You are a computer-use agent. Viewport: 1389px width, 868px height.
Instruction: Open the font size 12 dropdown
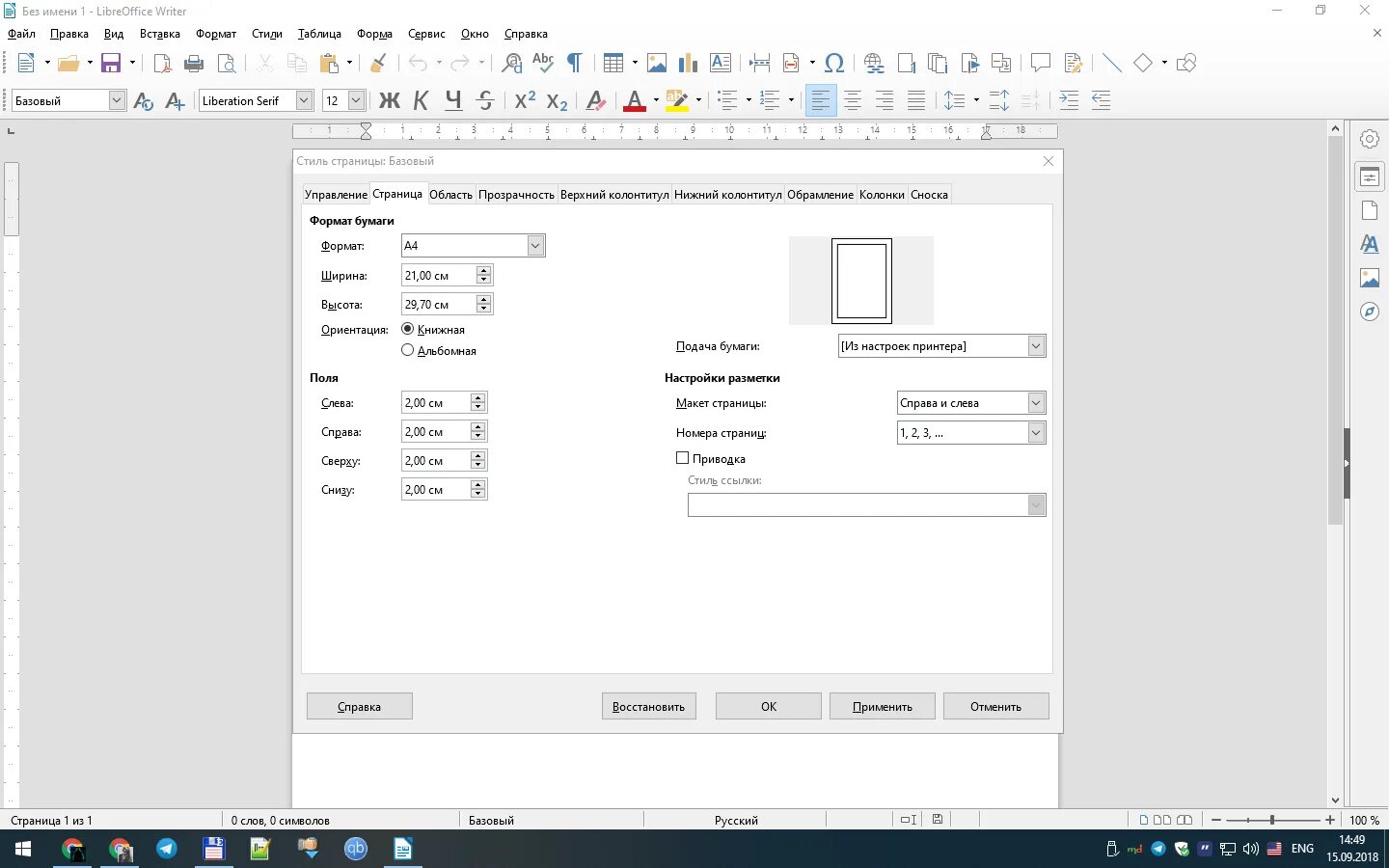(356, 100)
